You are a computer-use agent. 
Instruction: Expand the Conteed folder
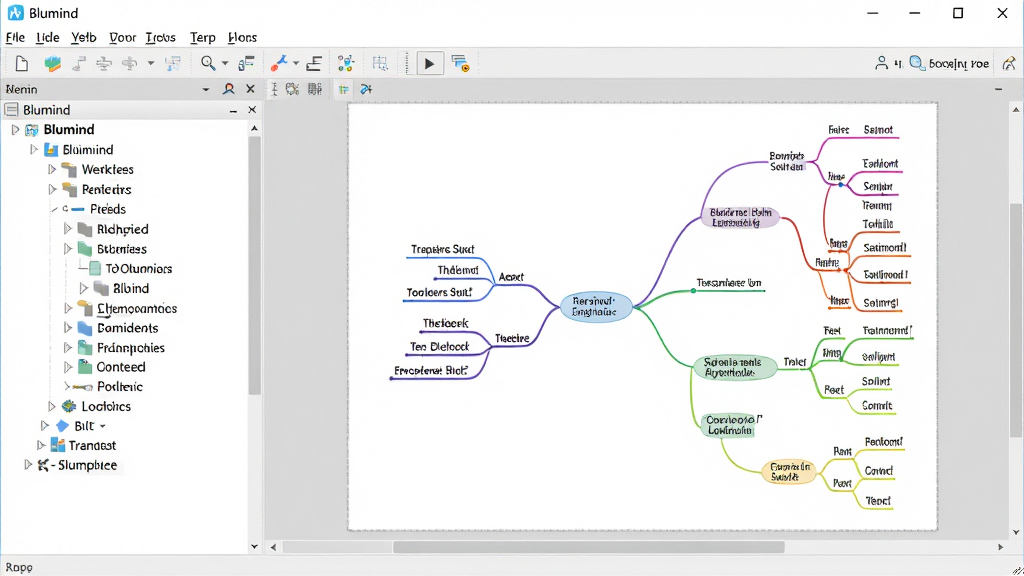point(67,367)
